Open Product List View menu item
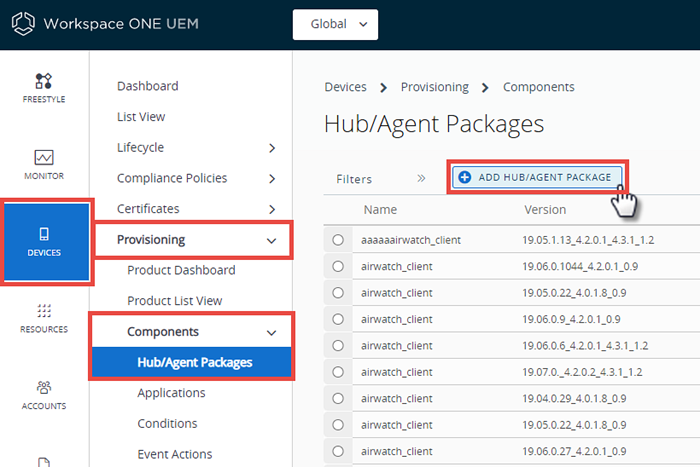This screenshot has height=467, width=700. (175, 301)
